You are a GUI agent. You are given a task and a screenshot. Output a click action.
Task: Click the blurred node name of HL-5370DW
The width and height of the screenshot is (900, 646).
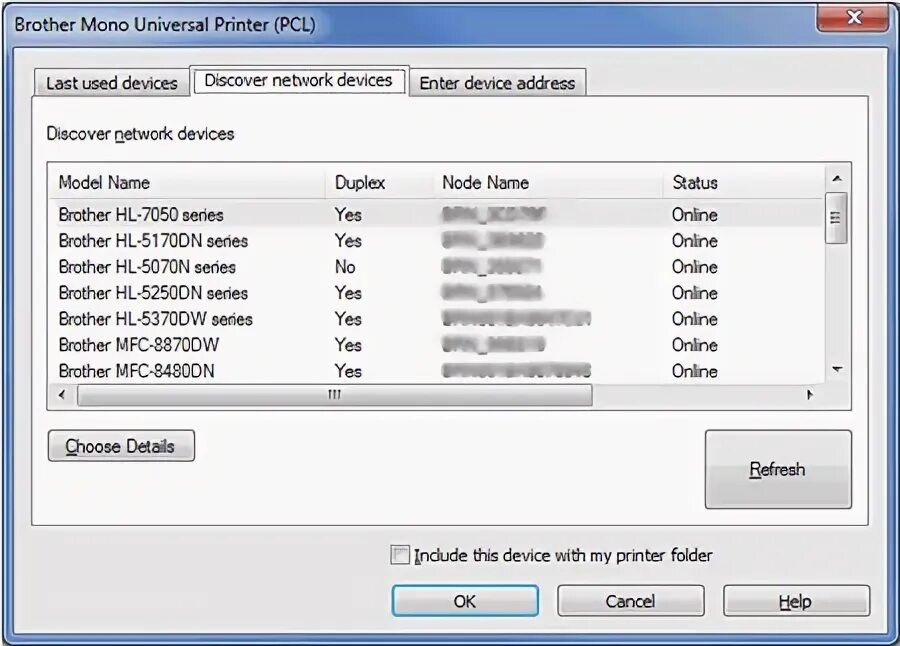[x=516, y=319]
